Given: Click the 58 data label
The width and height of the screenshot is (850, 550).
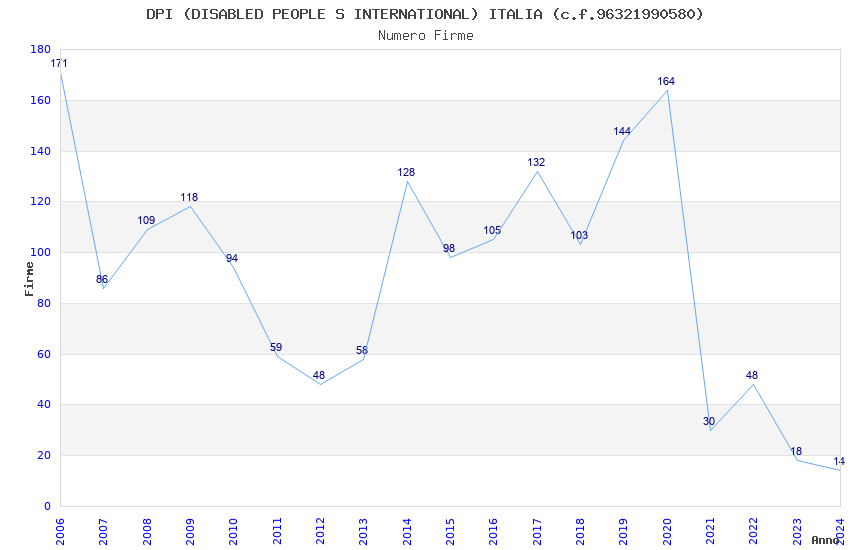Looking at the screenshot, I should click(x=362, y=350).
